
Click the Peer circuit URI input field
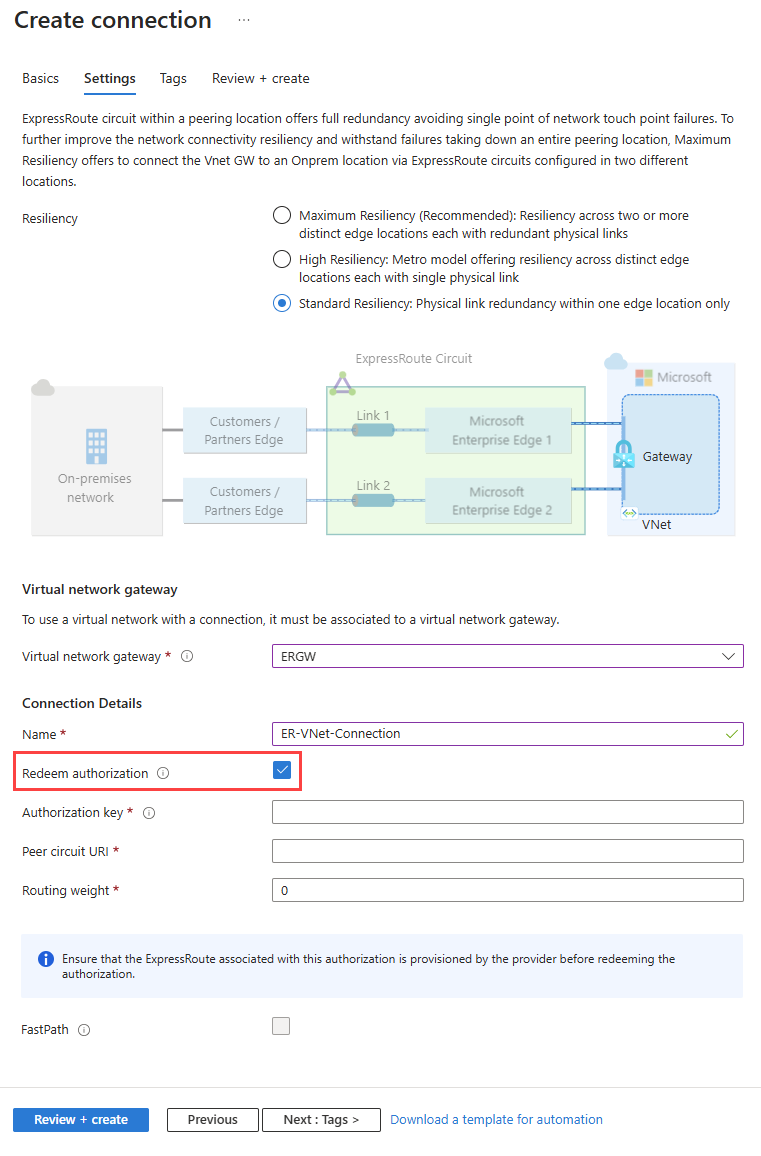[x=507, y=851]
